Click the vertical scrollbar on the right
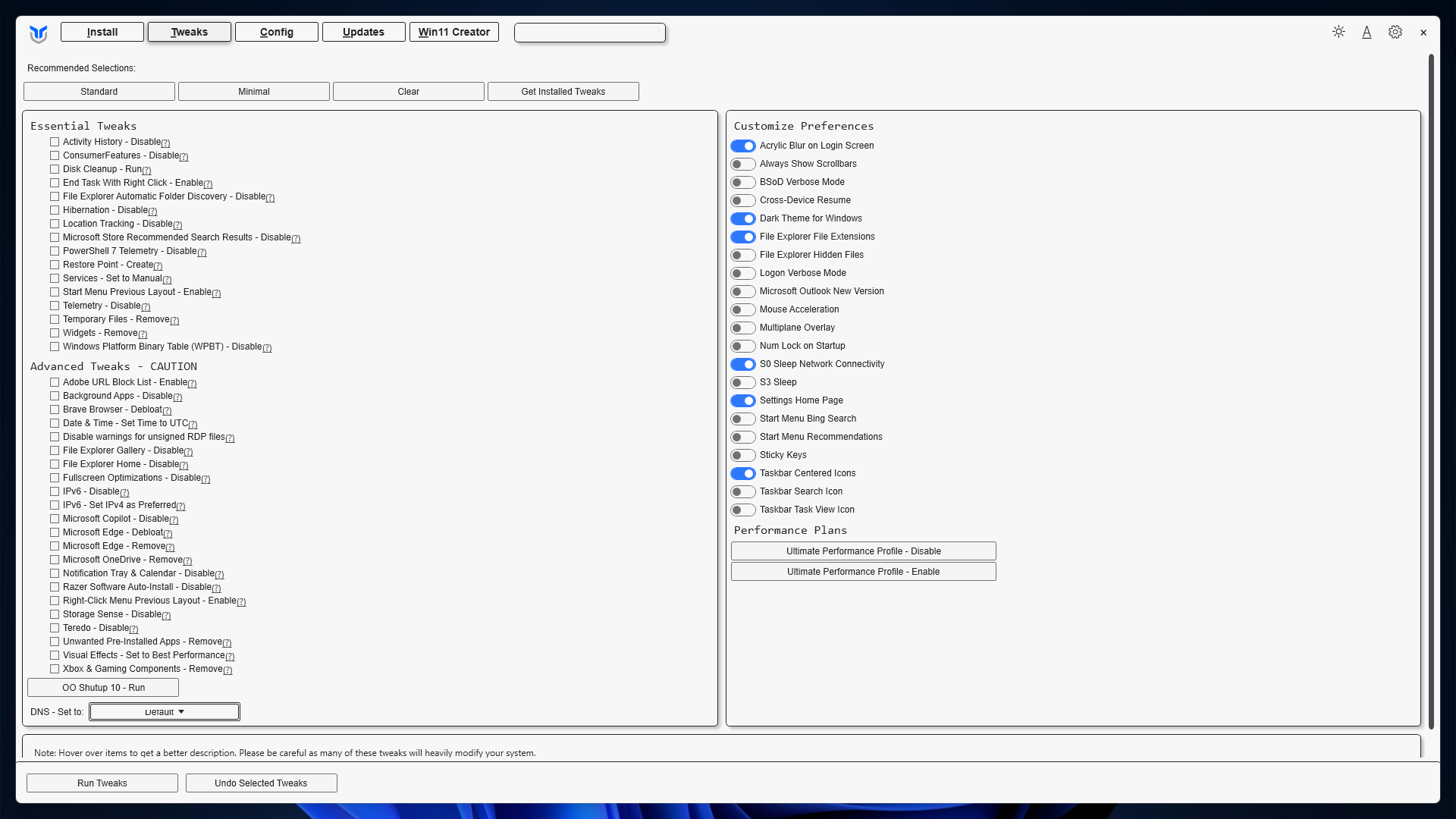Image resolution: width=1456 pixels, height=819 pixels. pos(1431,391)
